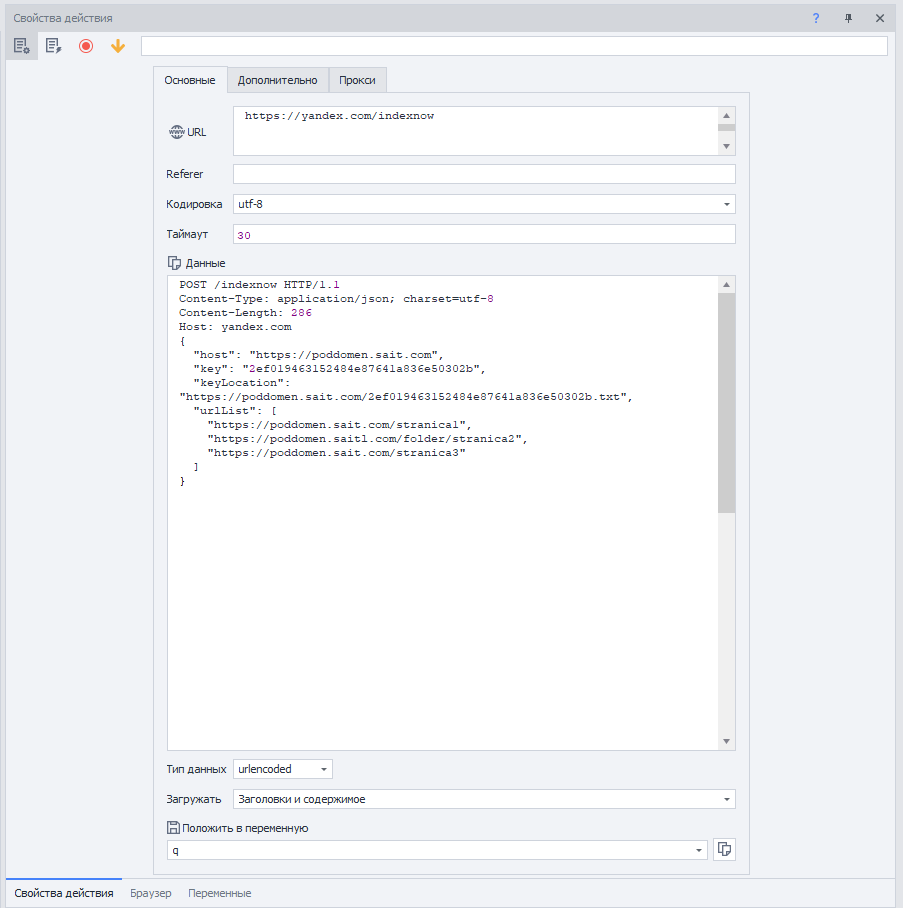Image resolution: width=903 pixels, height=908 pixels.
Task: Click the Host: yandex.com line
Action: point(235,327)
